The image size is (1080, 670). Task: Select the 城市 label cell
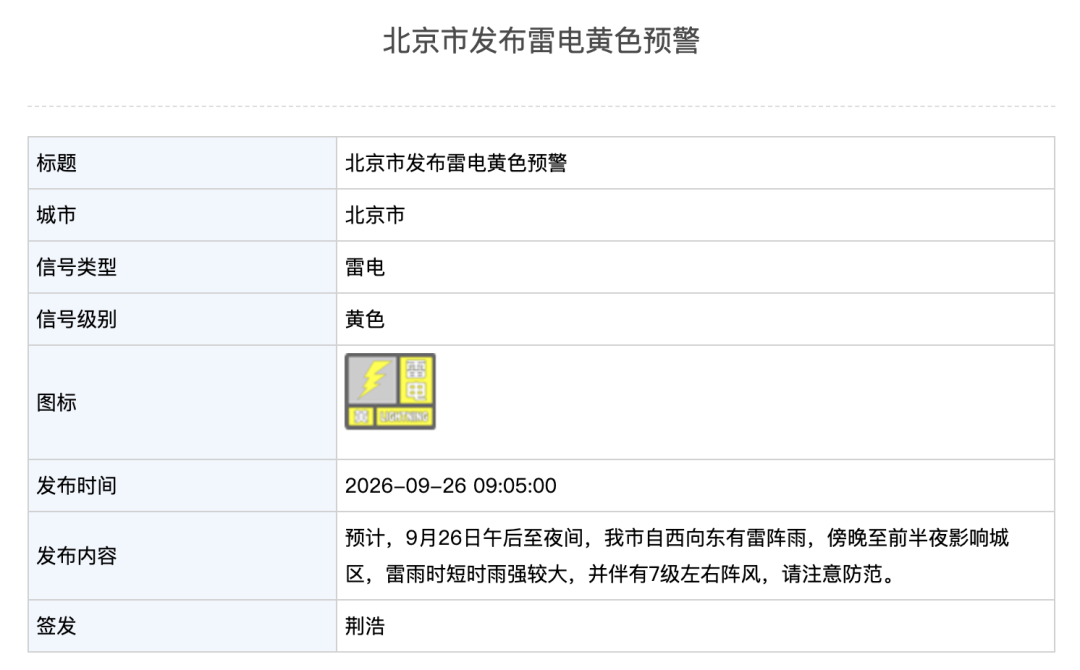[182, 215]
